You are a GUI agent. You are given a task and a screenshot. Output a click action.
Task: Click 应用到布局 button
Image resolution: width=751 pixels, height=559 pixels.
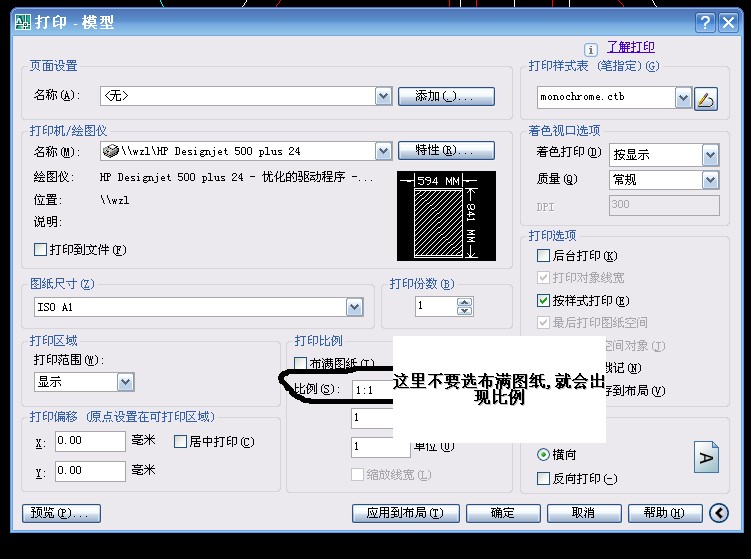tap(406, 513)
